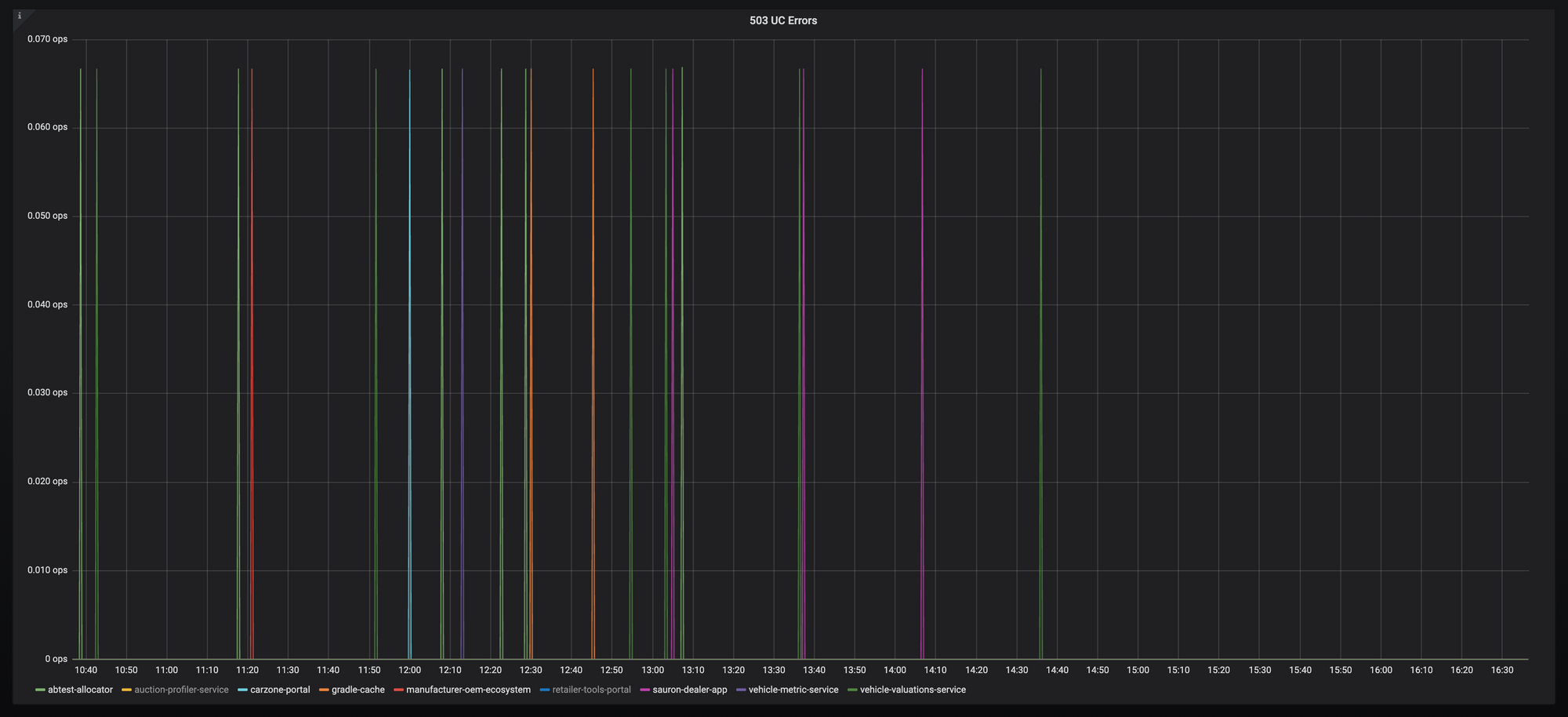This screenshot has height=717, width=1568.
Task: Open color picker for vehicle-metric-service swatch
Action: point(741,690)
